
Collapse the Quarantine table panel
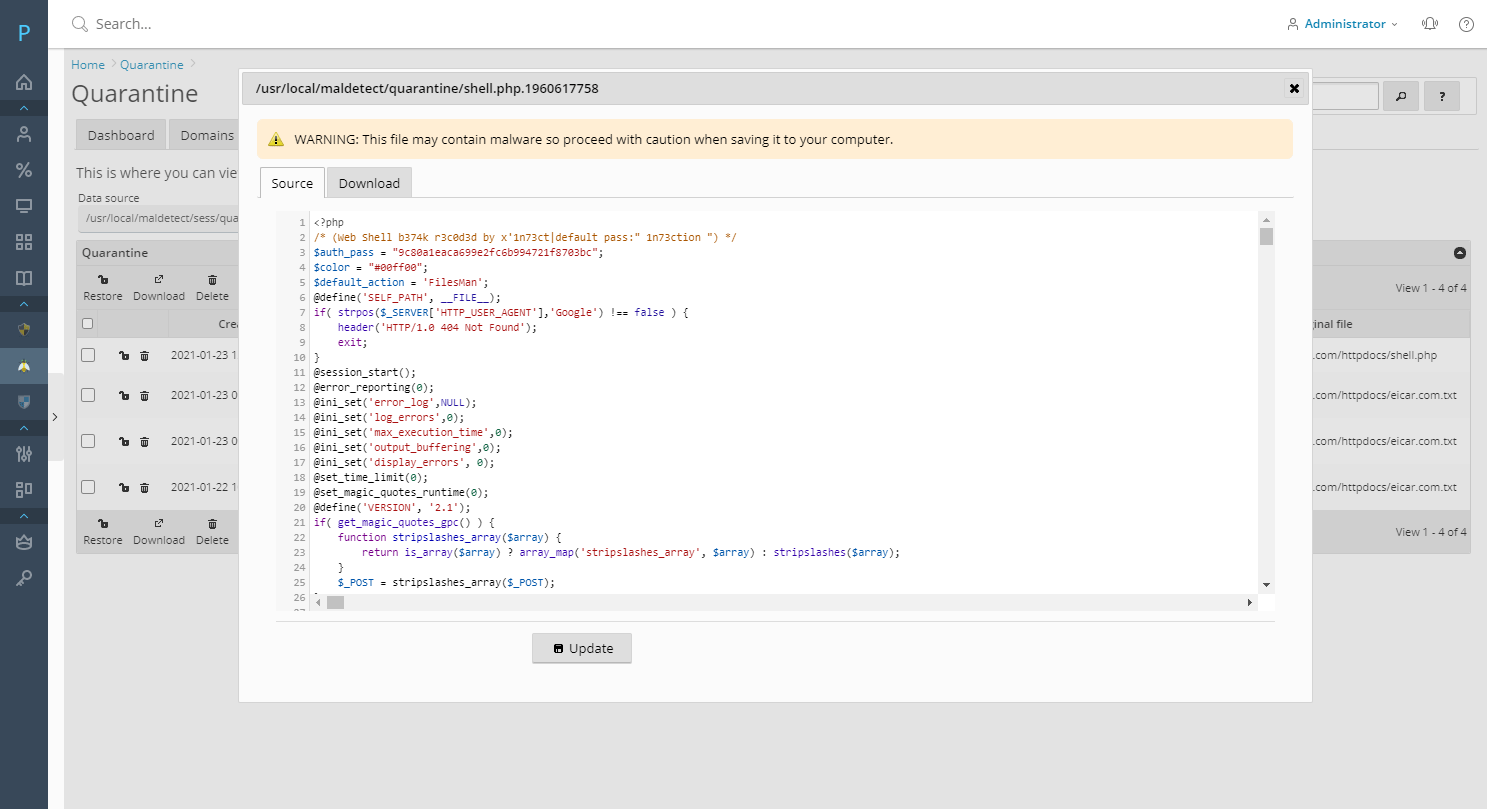[x=1459, y=253]
